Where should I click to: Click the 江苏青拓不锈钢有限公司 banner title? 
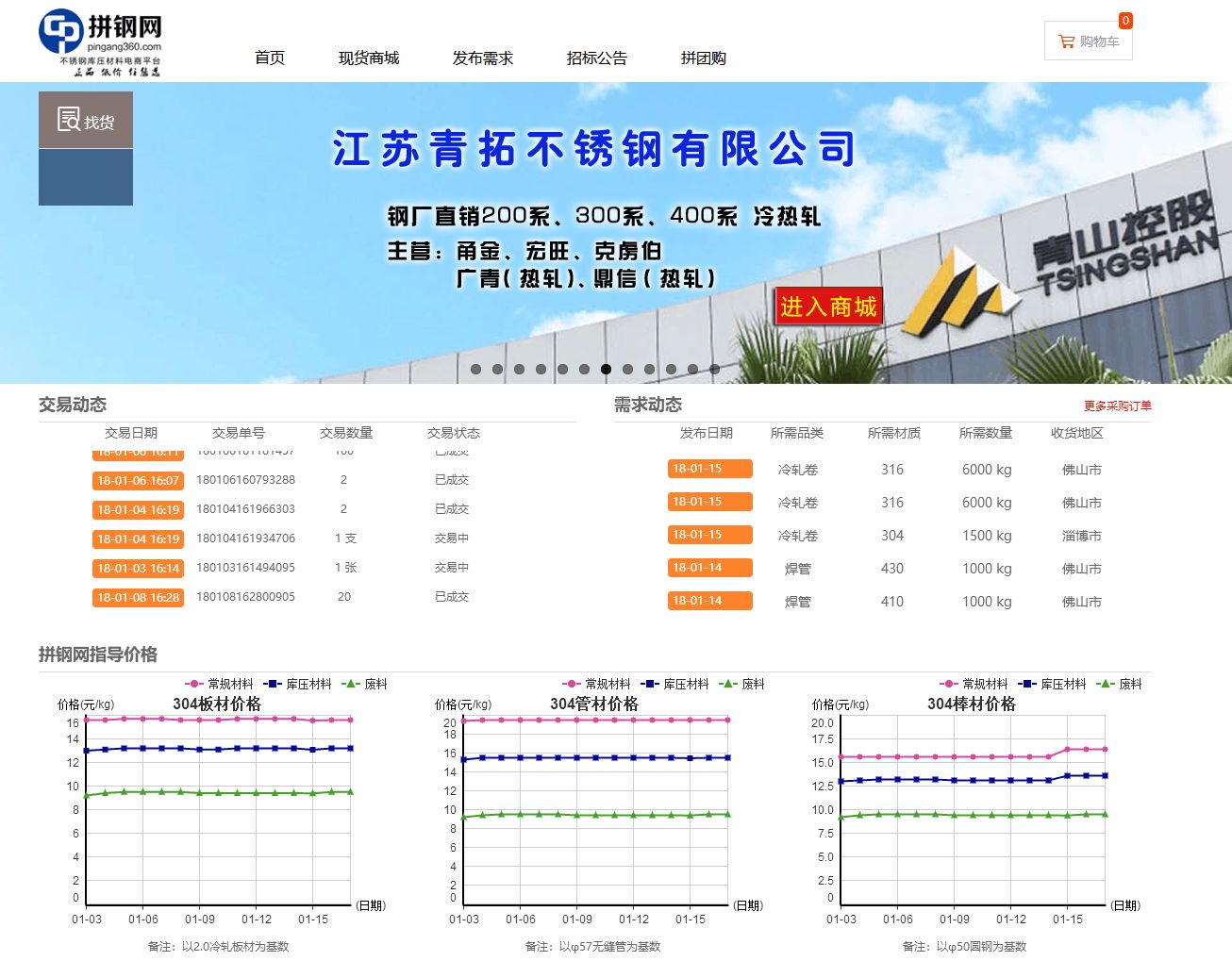pyautogui.click(x=594, y=150)
